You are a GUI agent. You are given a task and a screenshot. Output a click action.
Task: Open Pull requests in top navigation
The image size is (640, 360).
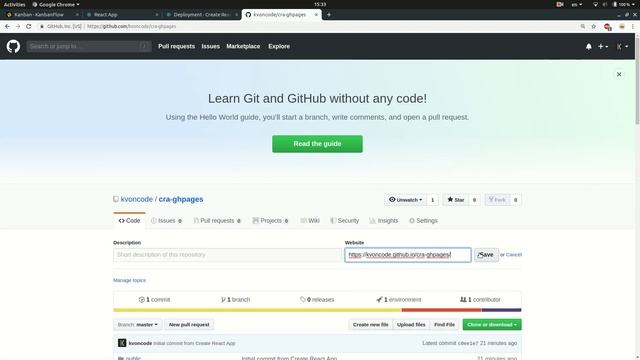[x=176, y=47]
